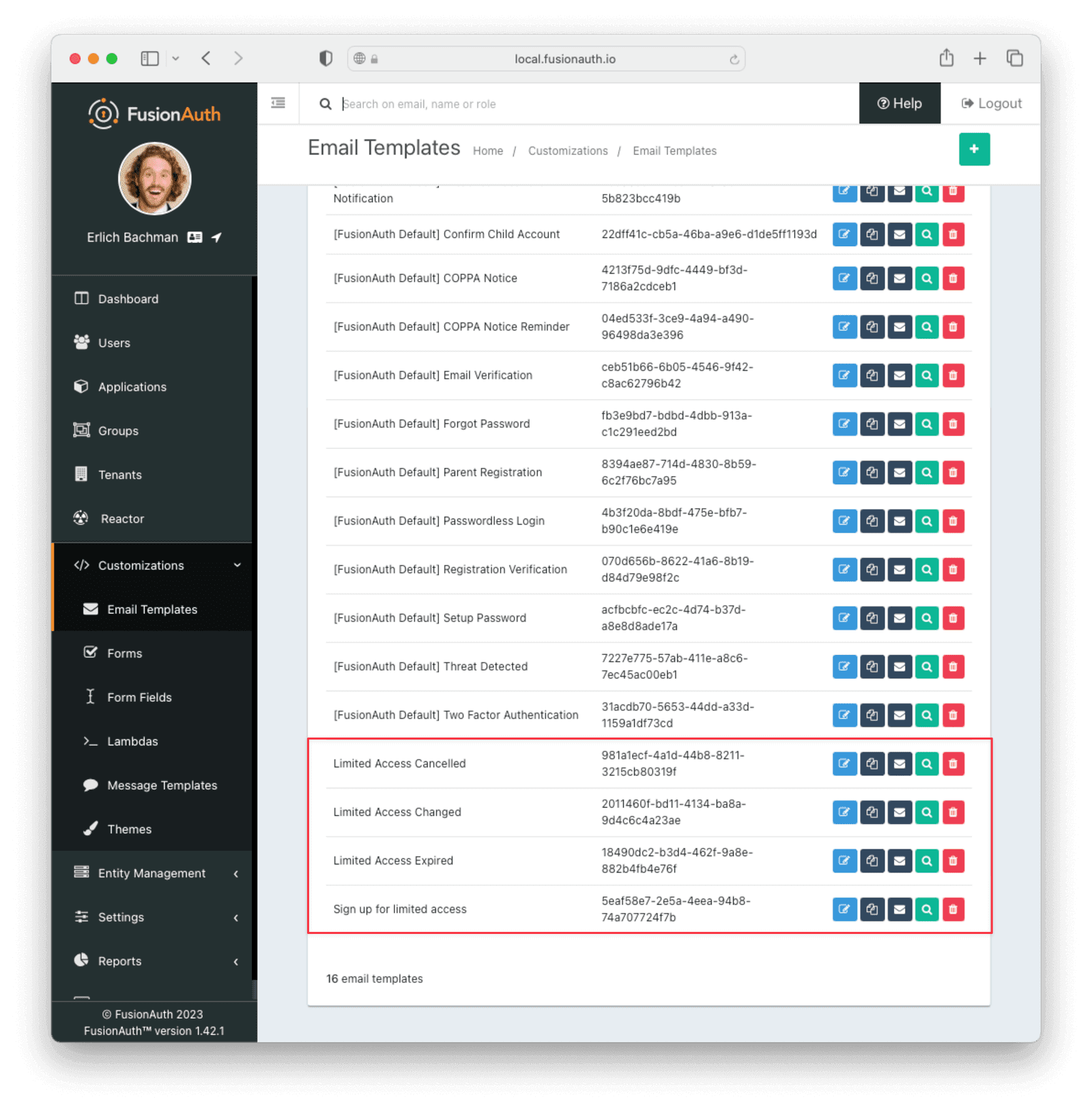Open Message Templates in the sidebar
1092x1110 pixels.
coord(162,785)
